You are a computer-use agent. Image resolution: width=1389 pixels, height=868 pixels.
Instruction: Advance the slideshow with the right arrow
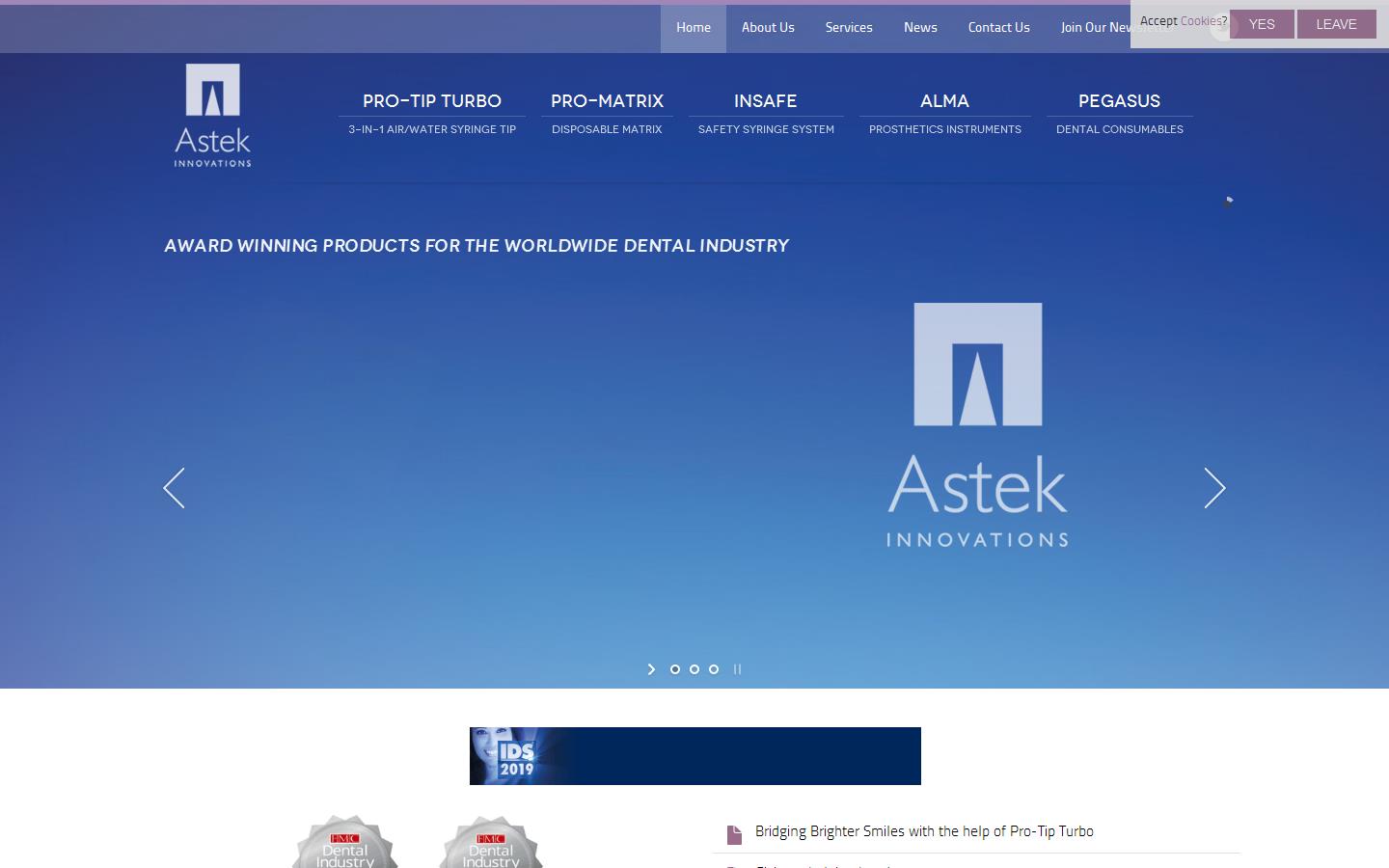[1214, 489]
